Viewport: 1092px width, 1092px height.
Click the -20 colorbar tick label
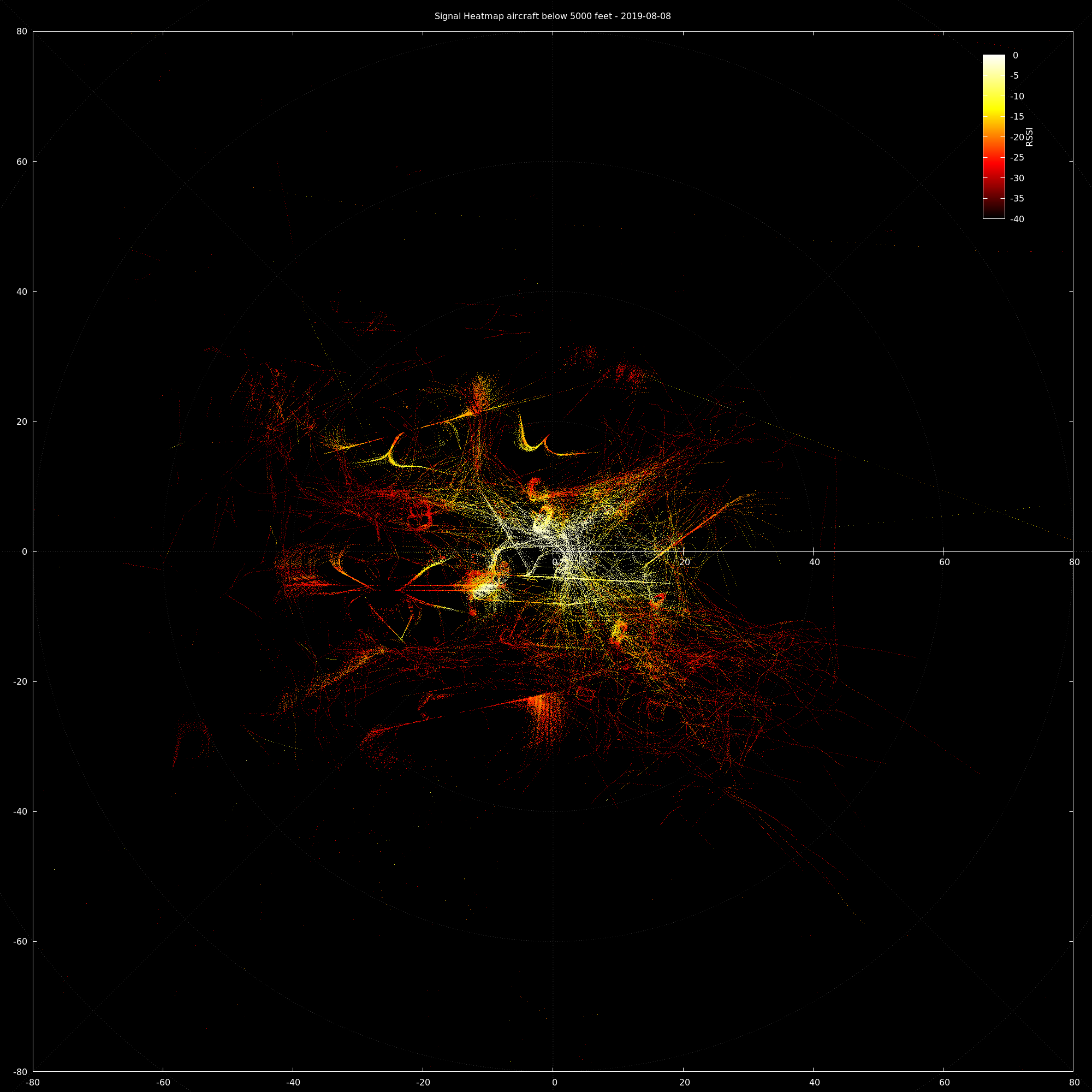coord(1017,138)
